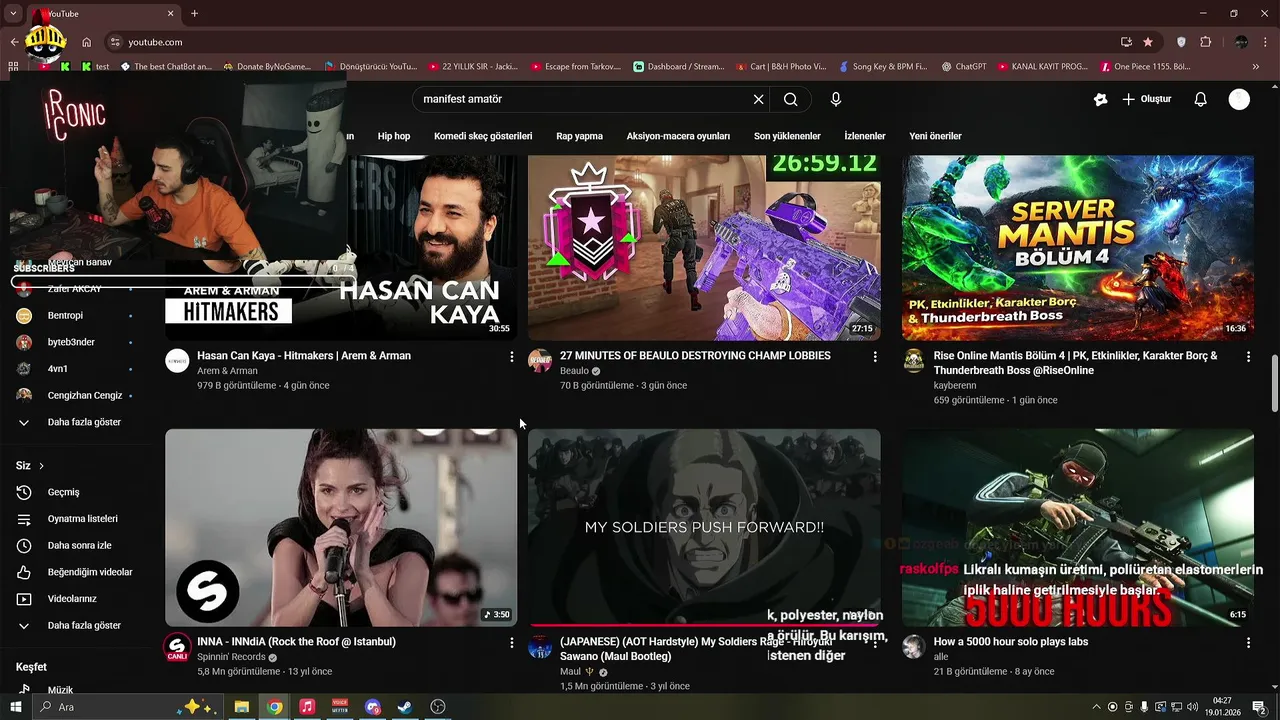
Task: Open the kayberenn channel avatar
Action: point(914,361)
